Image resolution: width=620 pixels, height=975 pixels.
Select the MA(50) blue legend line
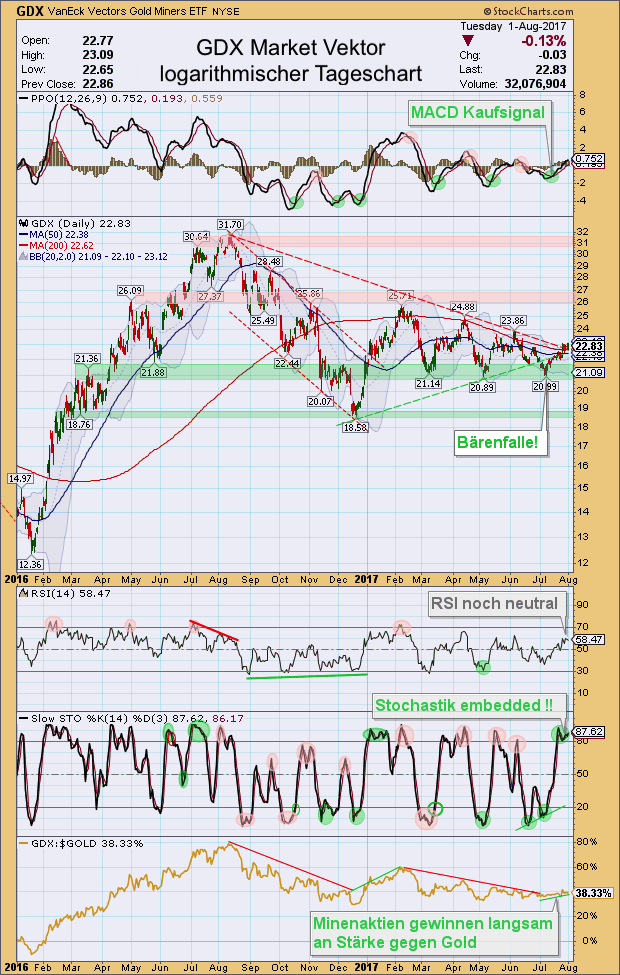coord(25,236)
